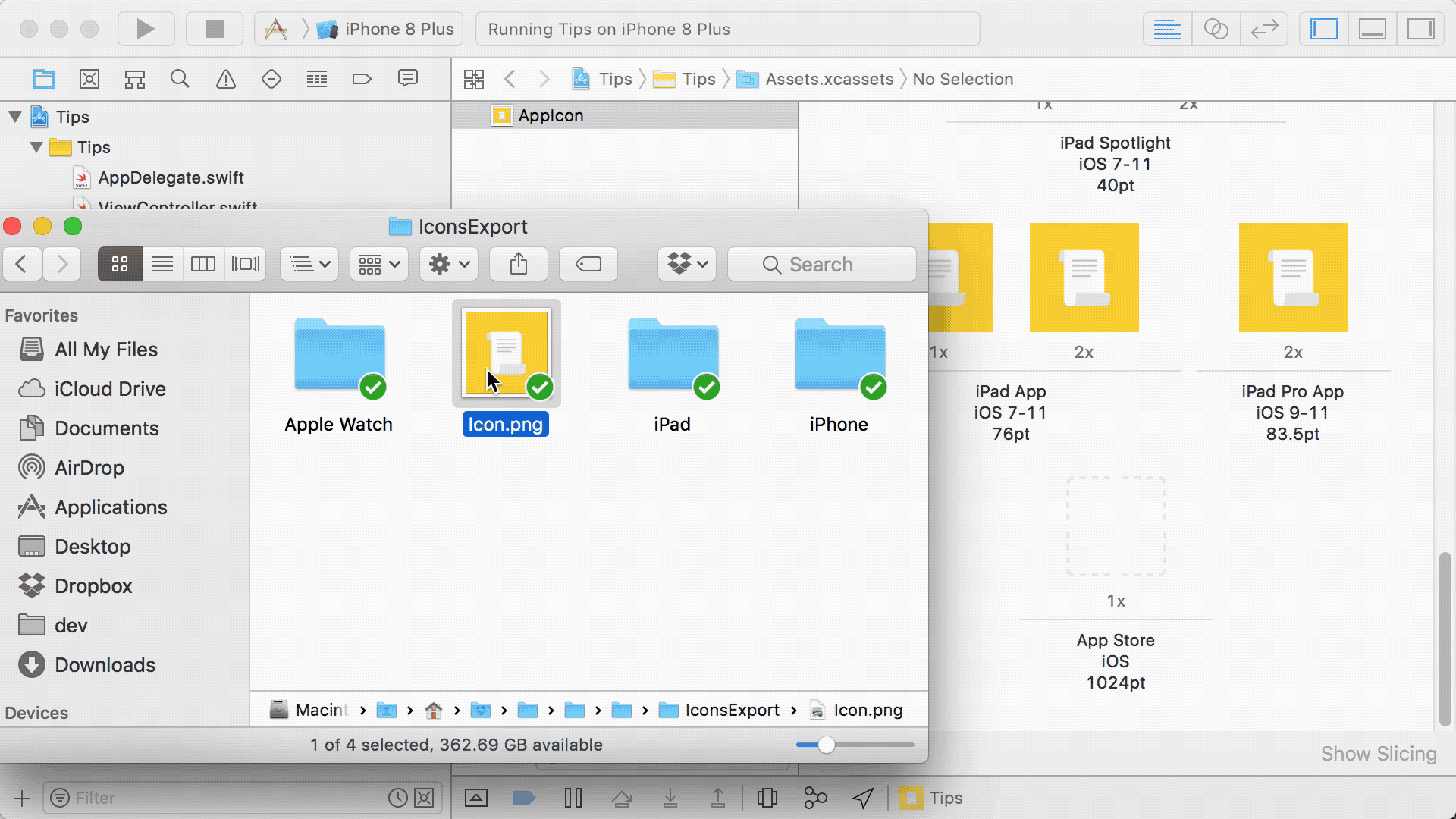1456x819 pixels.
Task: Open Applications in Finder sidebar
Action: [x=93, y=507]
